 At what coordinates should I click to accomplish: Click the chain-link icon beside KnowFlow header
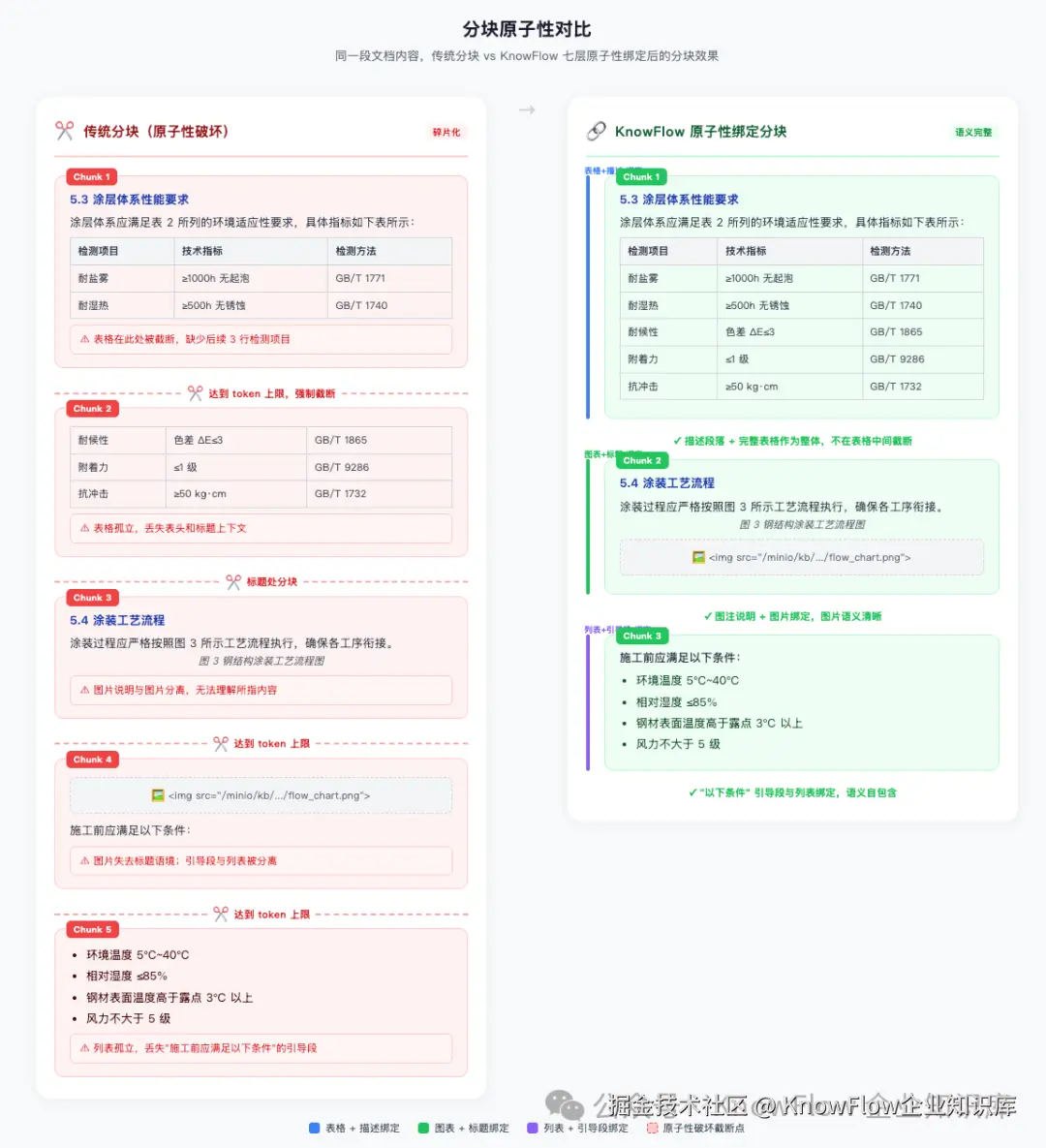pyautogui.click(x=596, y=131)
